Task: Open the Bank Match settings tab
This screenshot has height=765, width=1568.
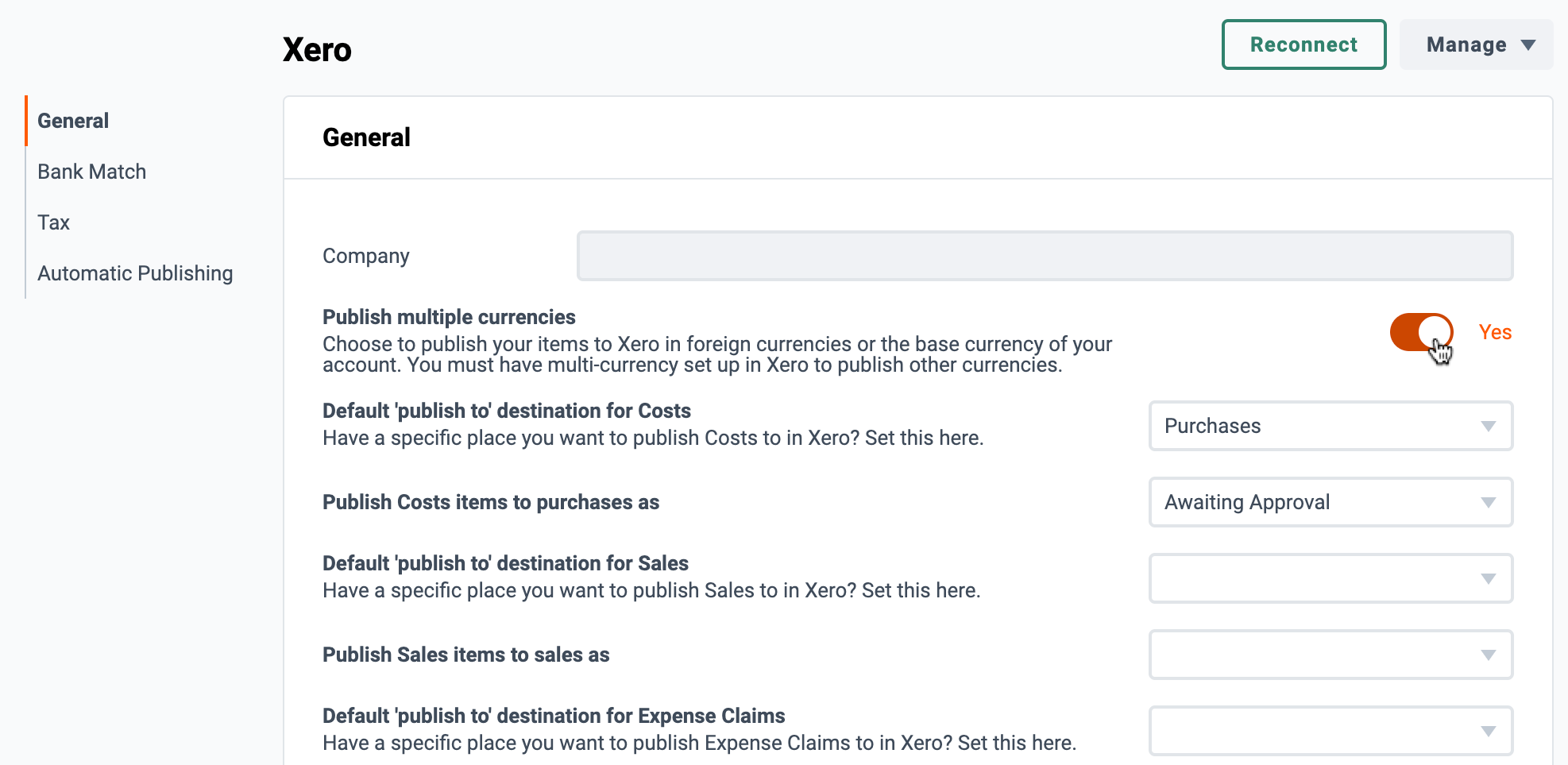Action: 91,172
